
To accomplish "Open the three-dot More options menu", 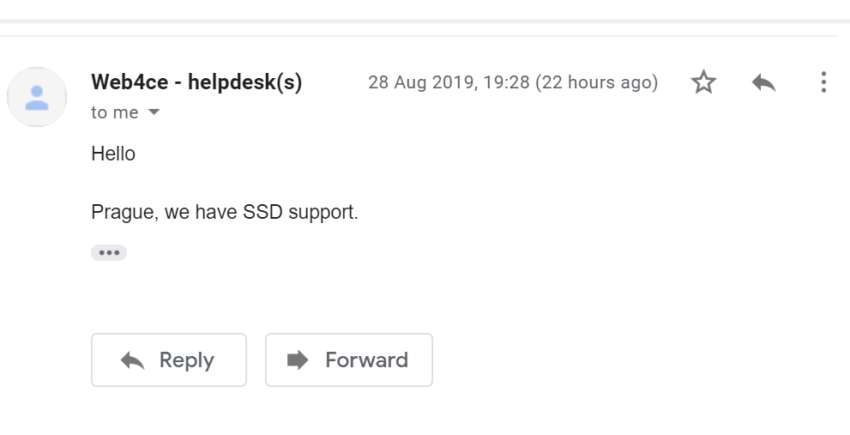I will tap(823, 82).
